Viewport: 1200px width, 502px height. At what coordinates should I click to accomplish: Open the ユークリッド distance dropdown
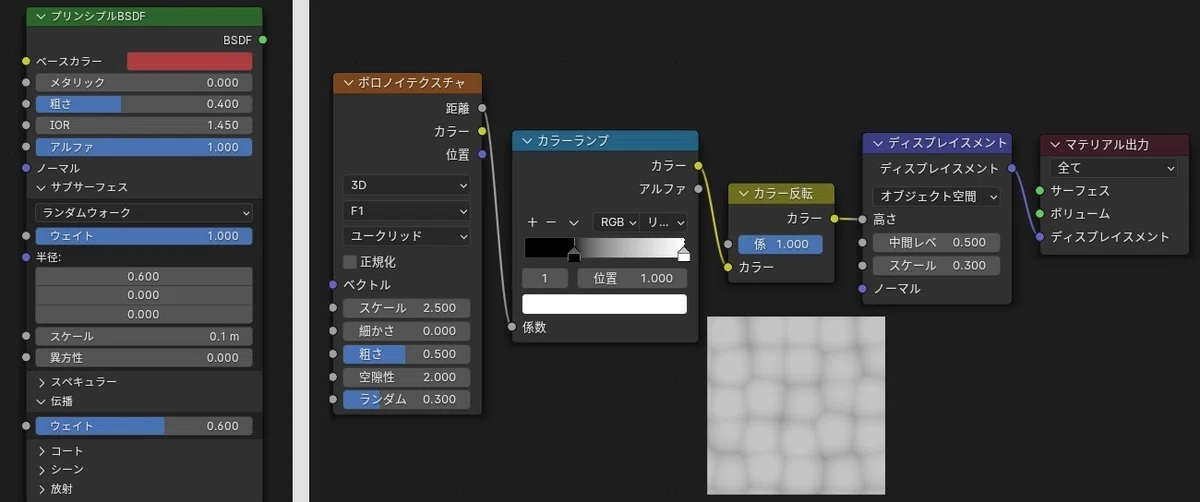(406, 237)
